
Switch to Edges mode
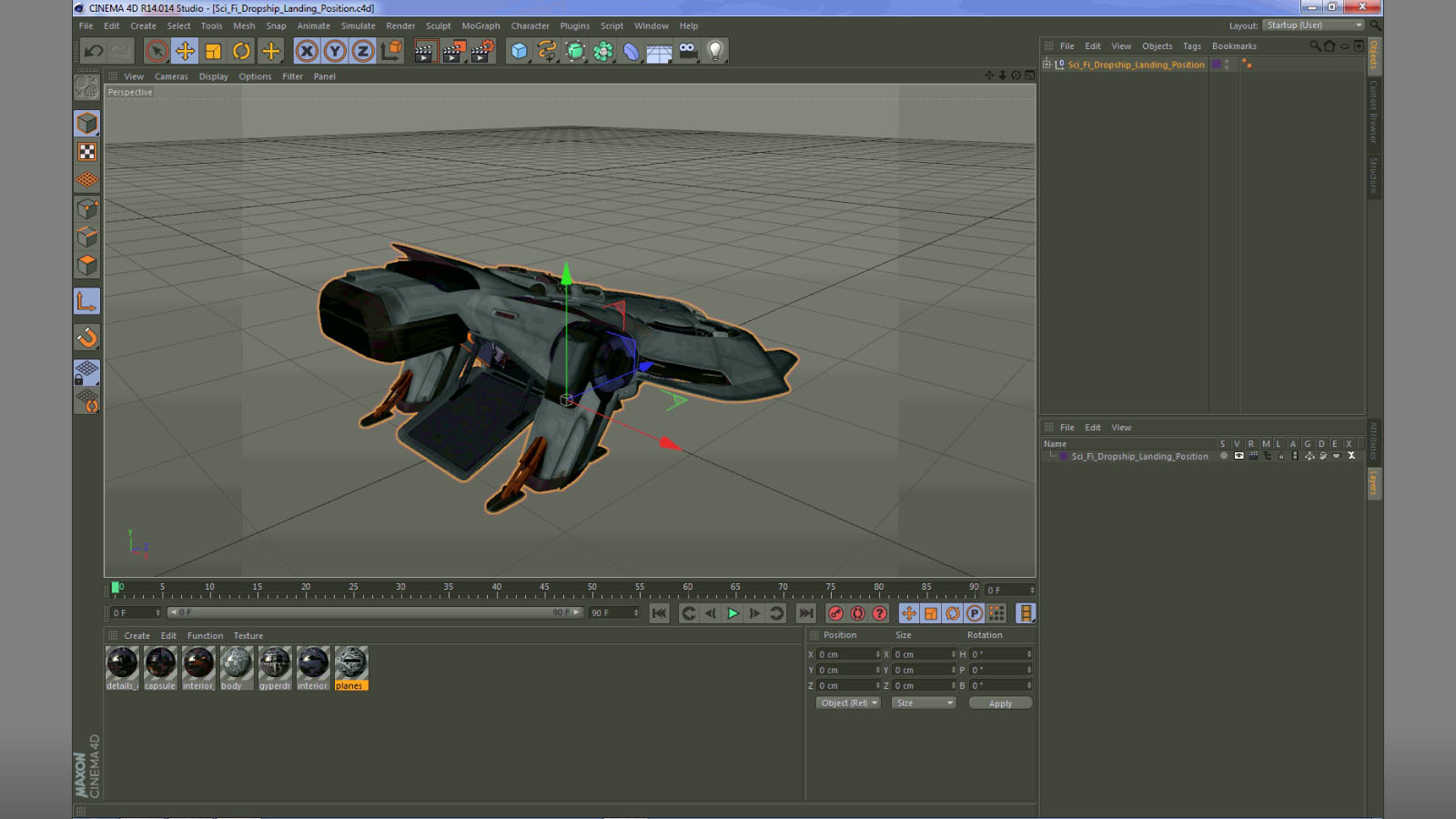coord(87,237)
